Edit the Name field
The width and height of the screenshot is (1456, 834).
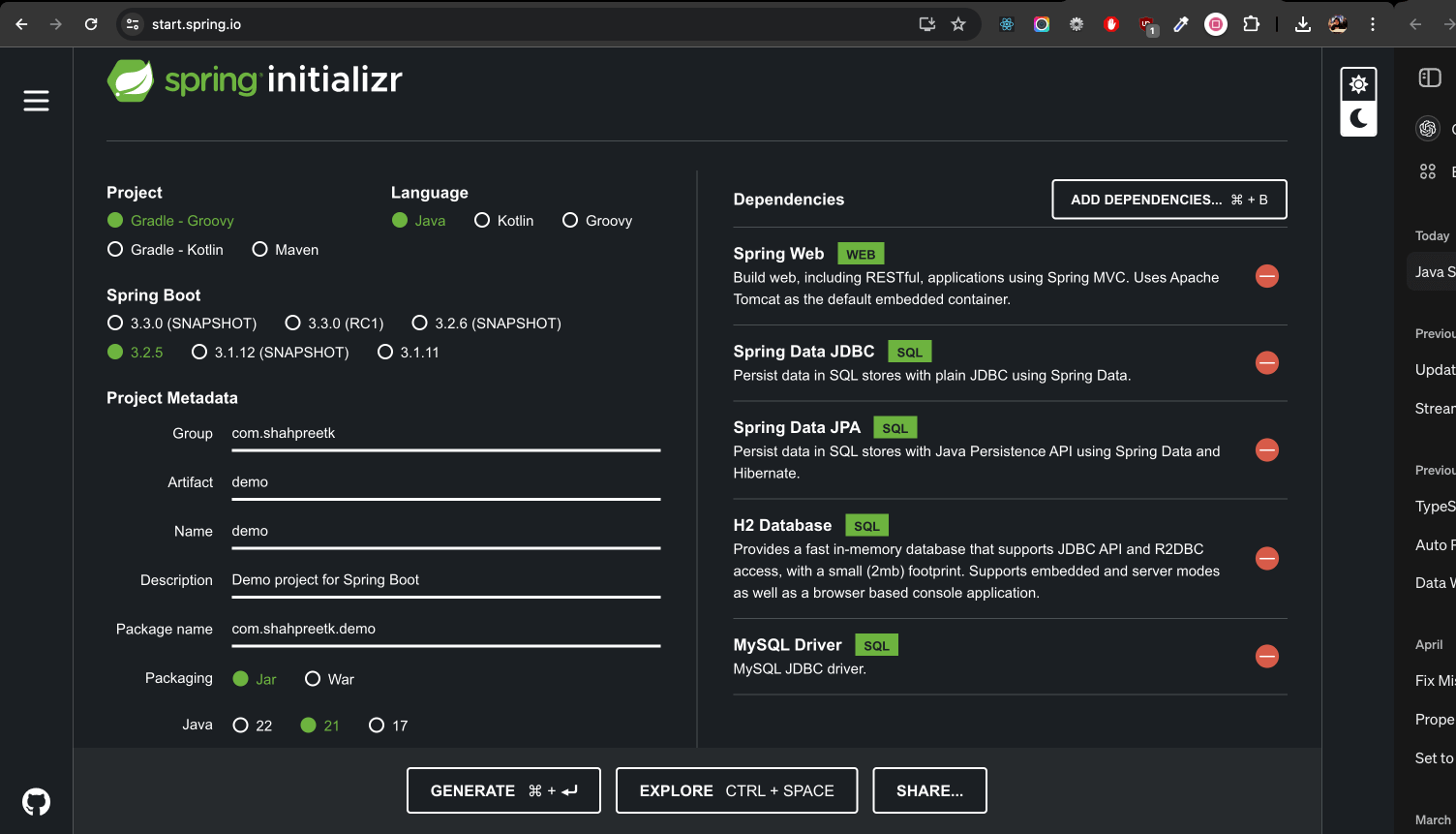pos(446,532)
